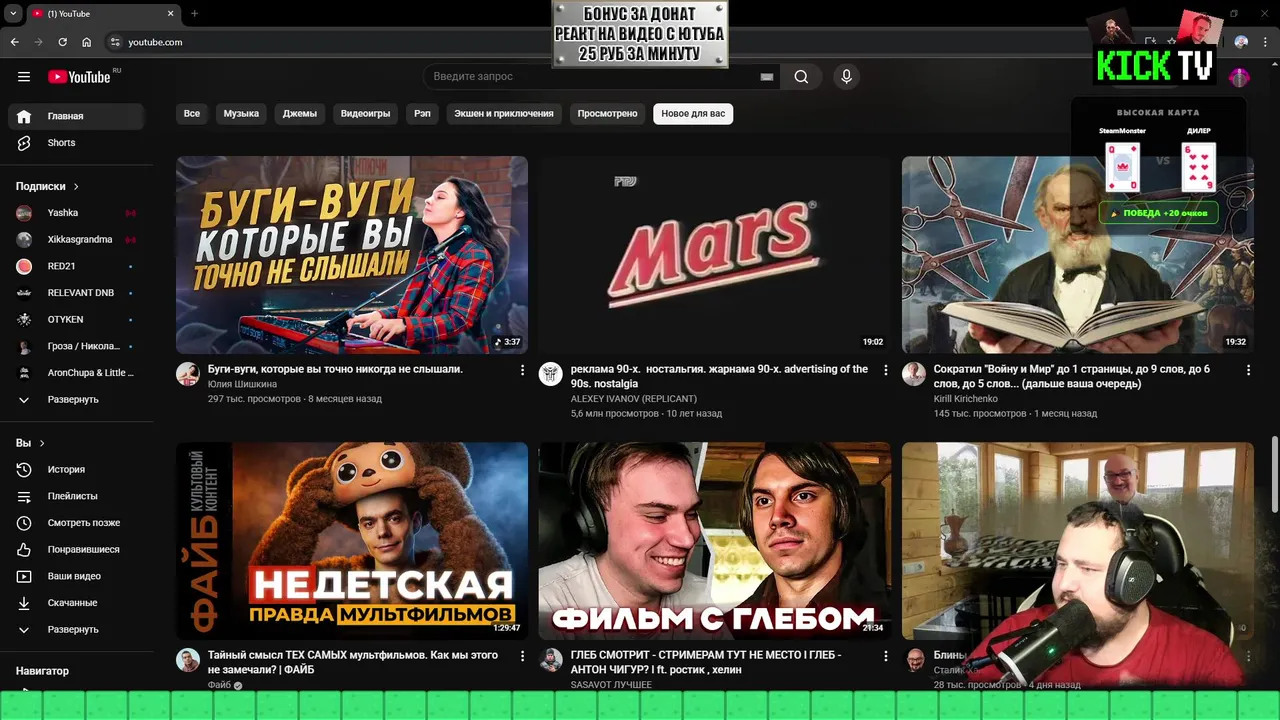The height and width of the screenshot is (720, 1280).
Task: Open Chrome tab search dropdown
Action: tap(13, 13)
